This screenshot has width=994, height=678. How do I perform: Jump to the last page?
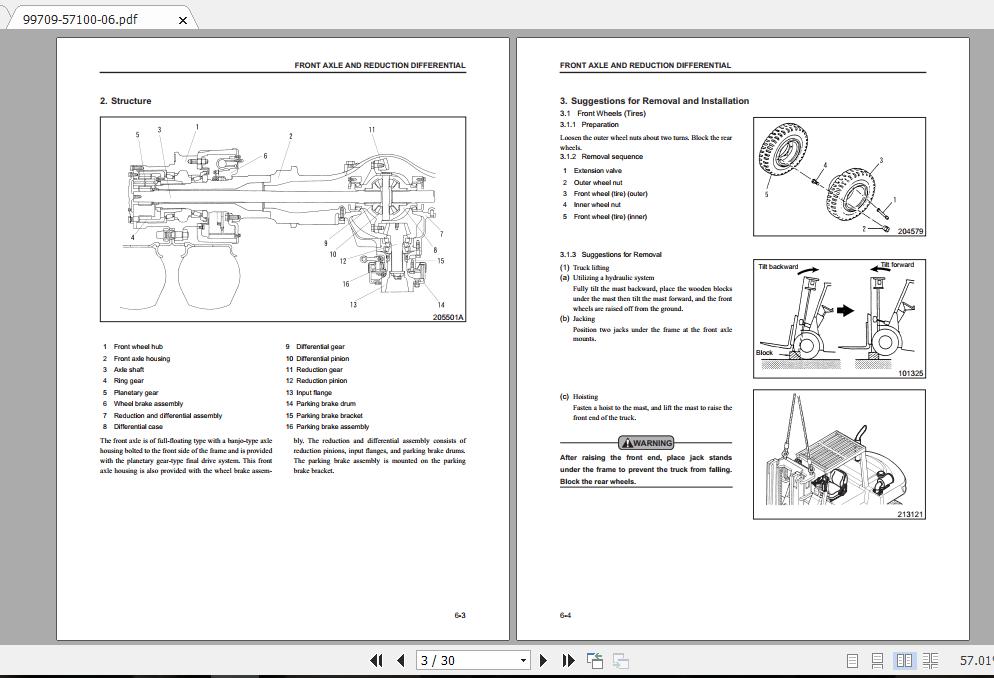[567, 661]
